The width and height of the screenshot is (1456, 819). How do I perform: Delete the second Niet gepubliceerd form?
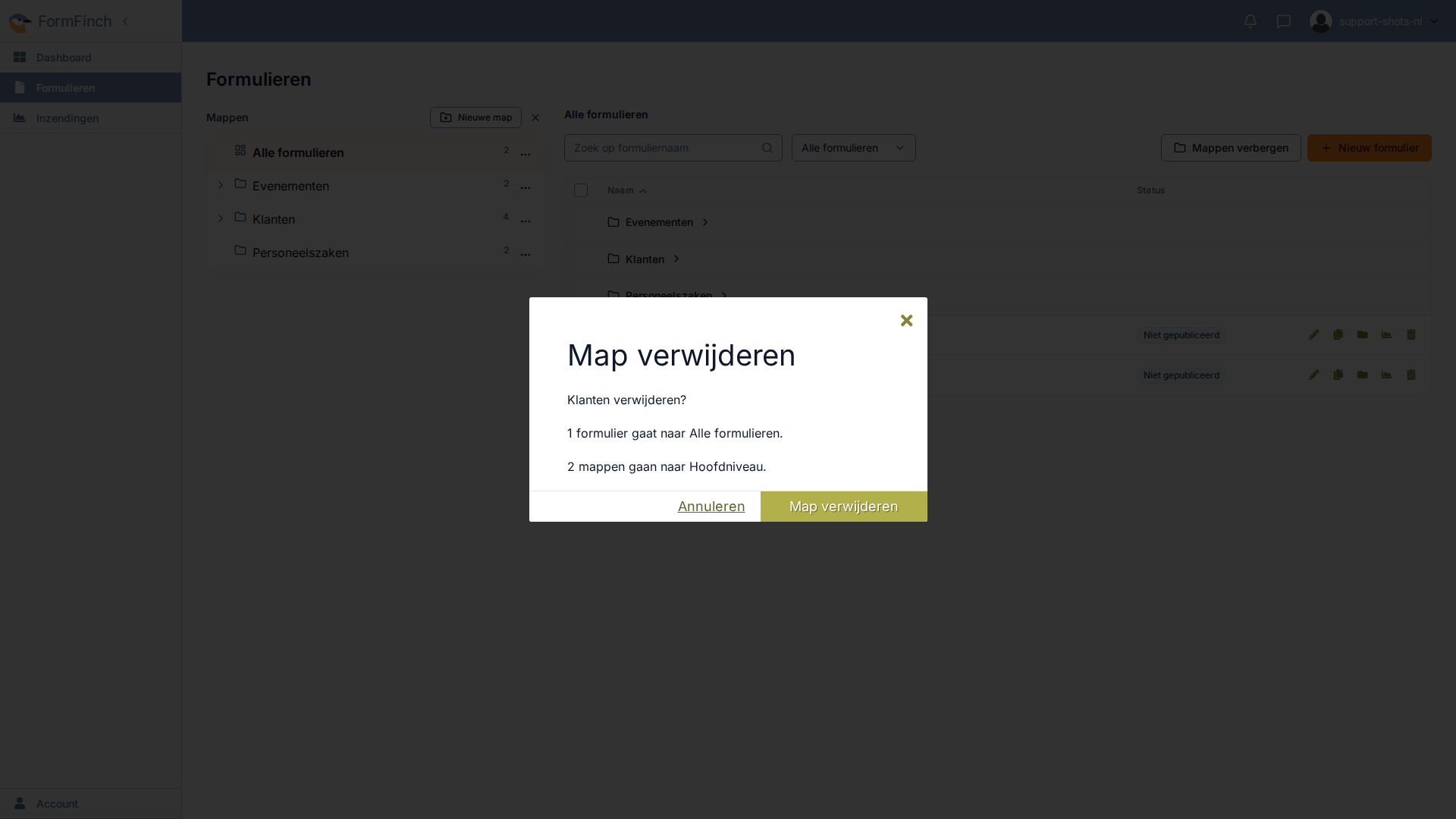[x=1411, y=375]
